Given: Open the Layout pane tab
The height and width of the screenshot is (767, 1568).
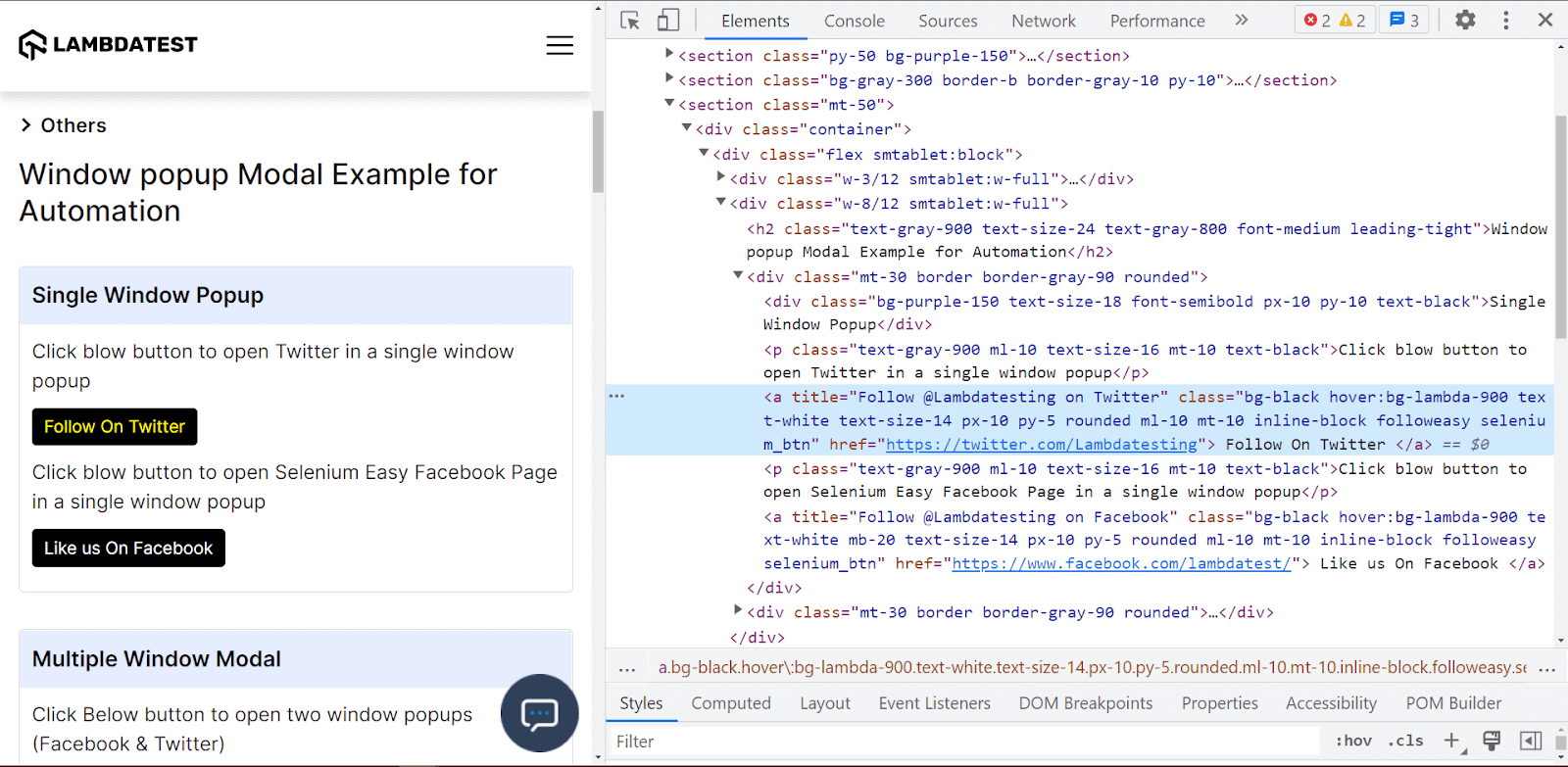Looking at the screenshot, I should coord(825,703).
